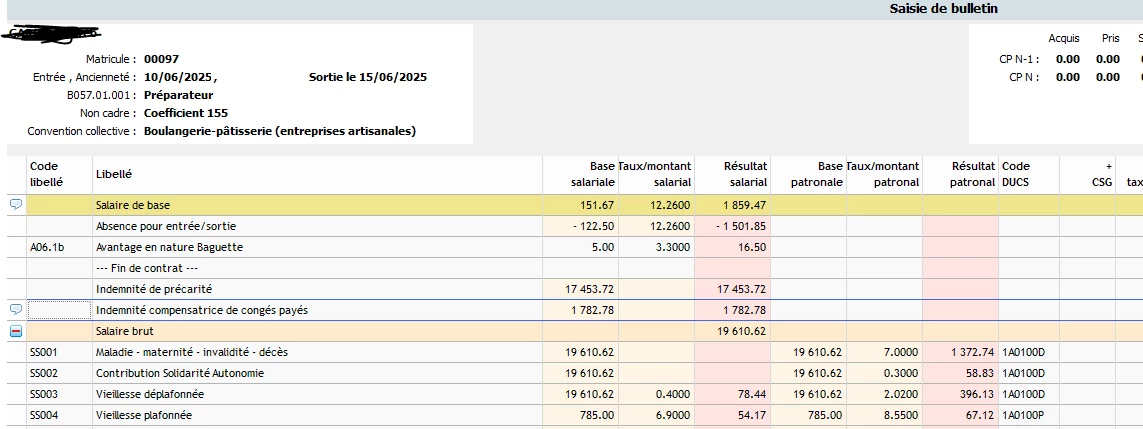1143x429 pixels.
Task: Select salarial result 78.44 on SS003
Action: [732, 394]
